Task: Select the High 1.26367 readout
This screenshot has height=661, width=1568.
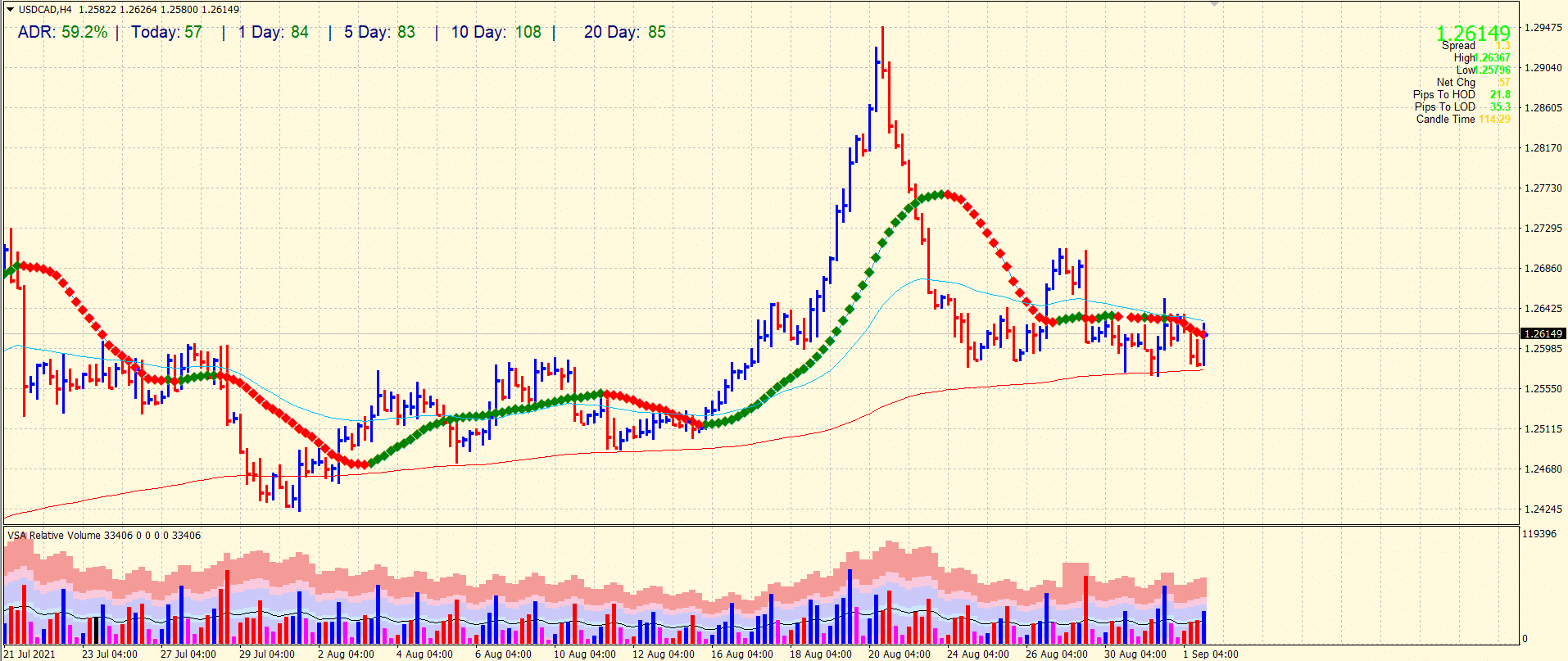Action: coord(1482,57)
